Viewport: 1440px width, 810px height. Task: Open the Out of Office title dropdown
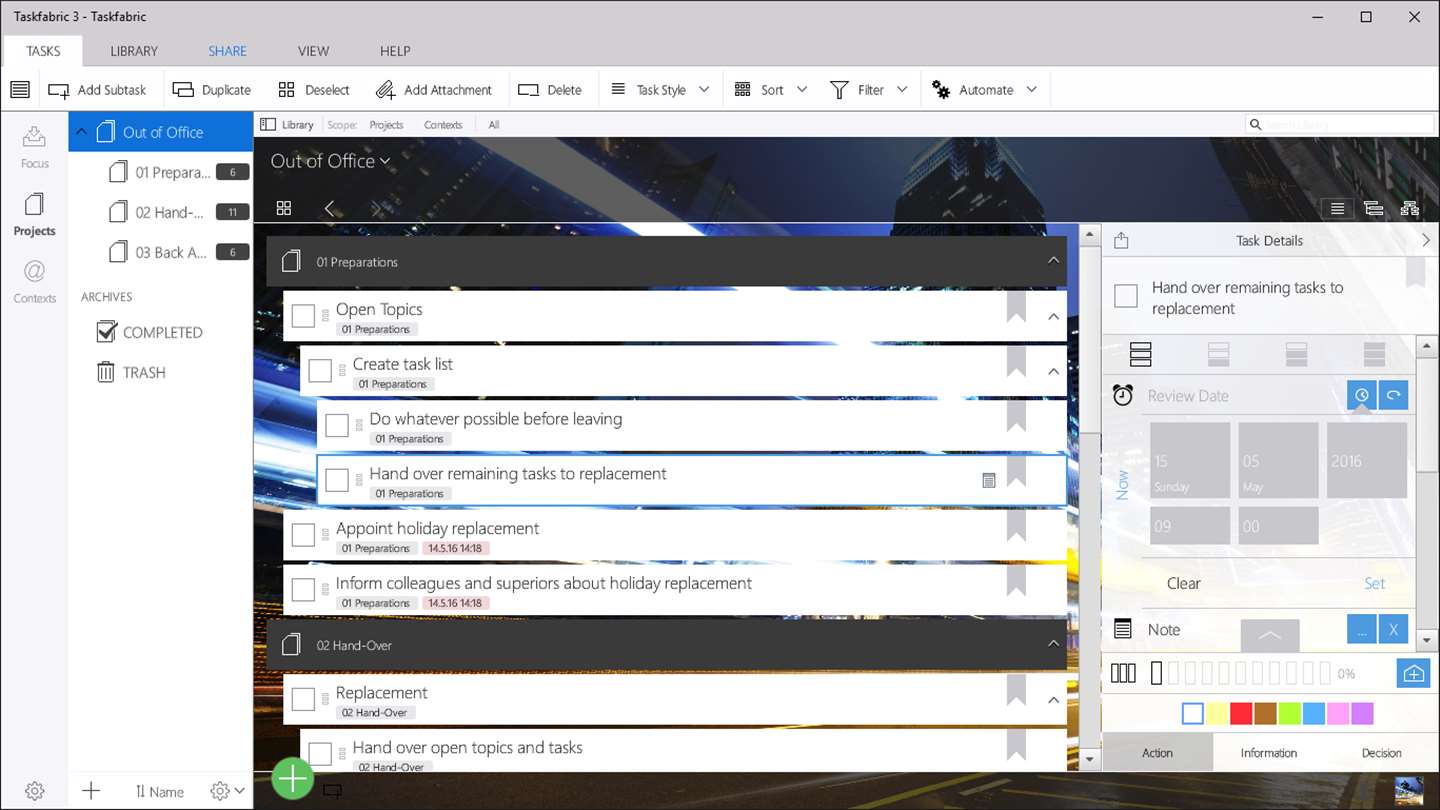330,161
